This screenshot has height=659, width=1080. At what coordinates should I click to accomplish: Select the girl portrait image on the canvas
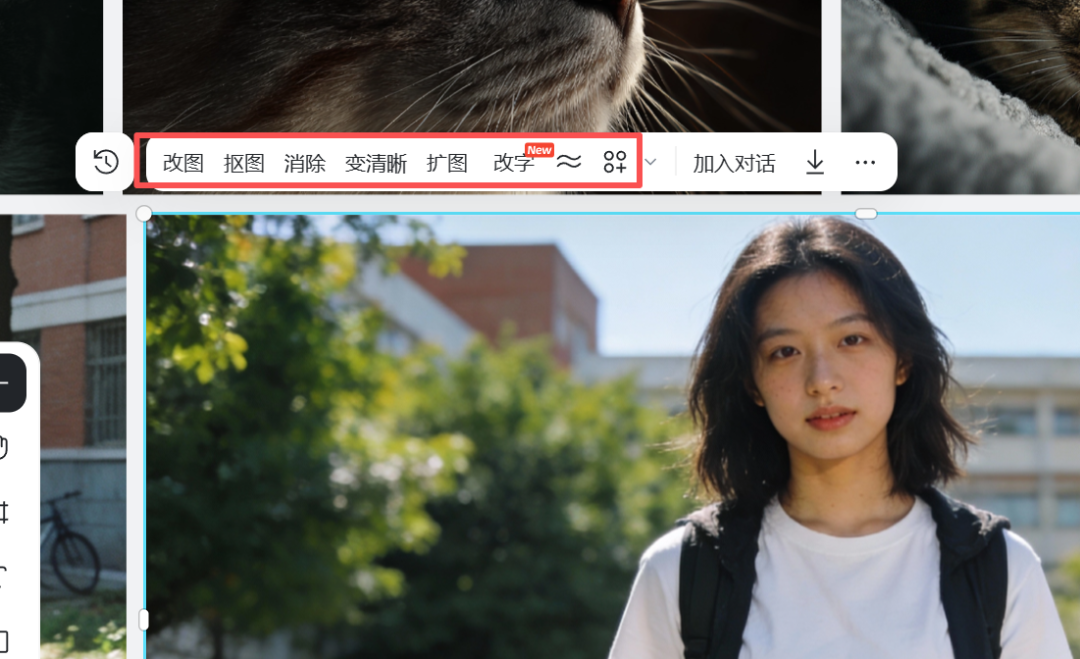point(600,430)
